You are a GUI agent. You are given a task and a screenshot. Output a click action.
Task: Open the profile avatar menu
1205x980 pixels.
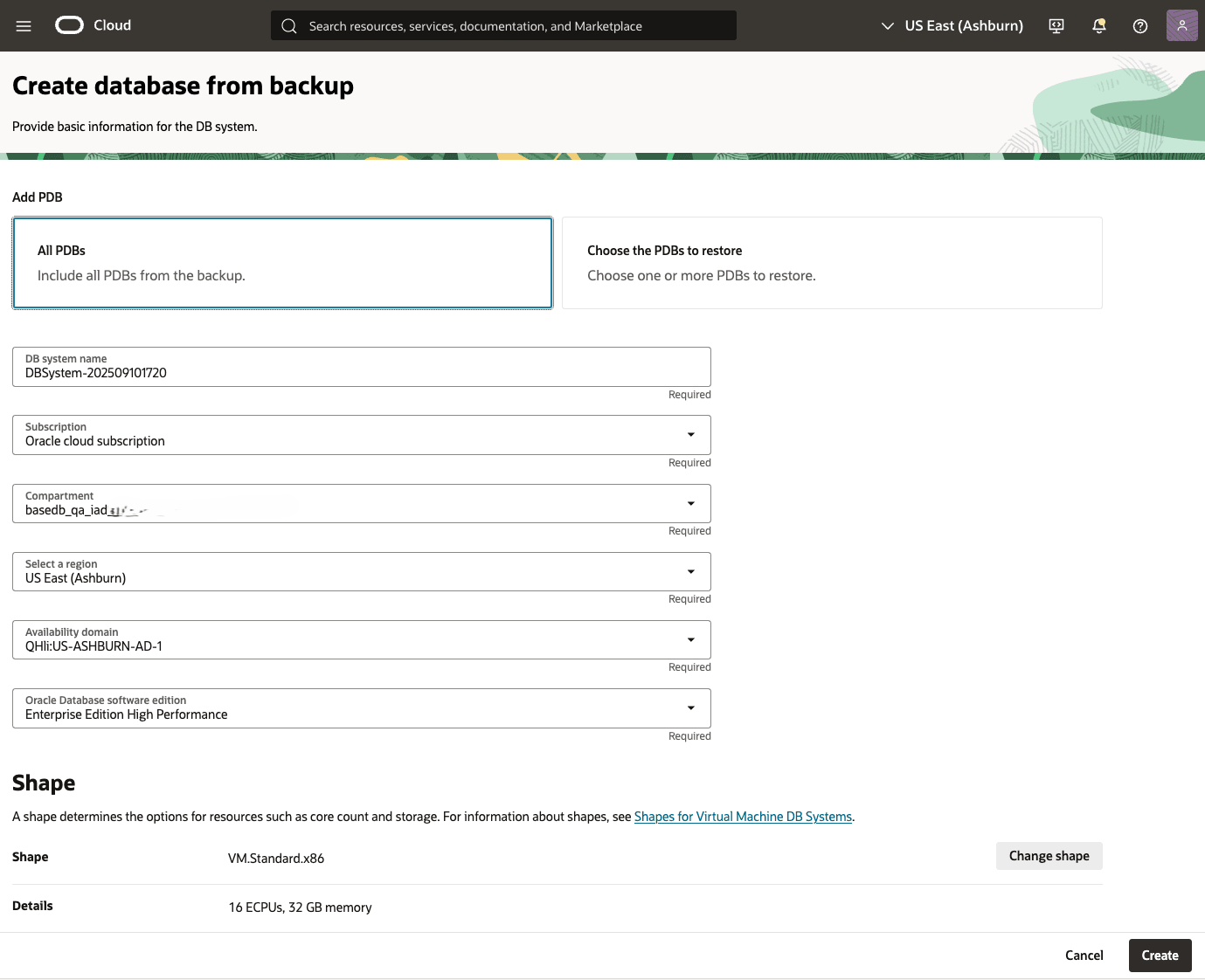click(1181, 25)
